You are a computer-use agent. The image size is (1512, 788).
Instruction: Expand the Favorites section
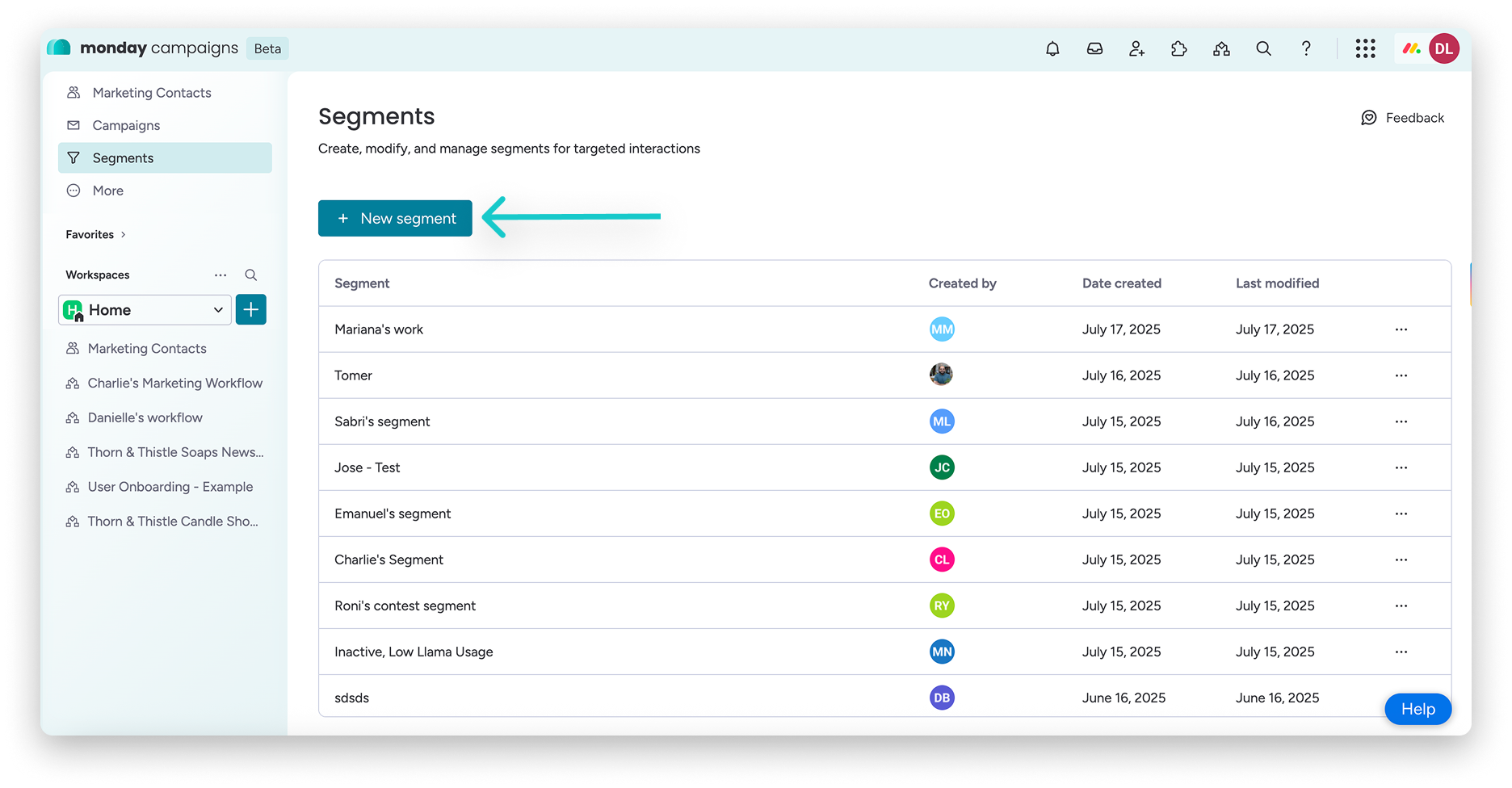(96, 235)
